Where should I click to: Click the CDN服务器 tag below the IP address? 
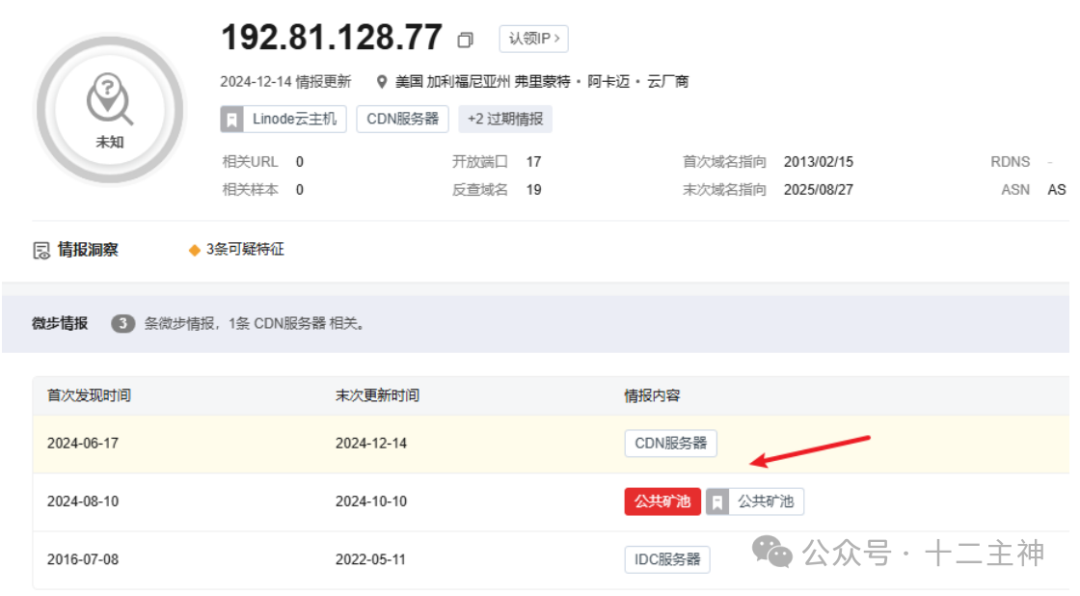(x=402, y=119)
